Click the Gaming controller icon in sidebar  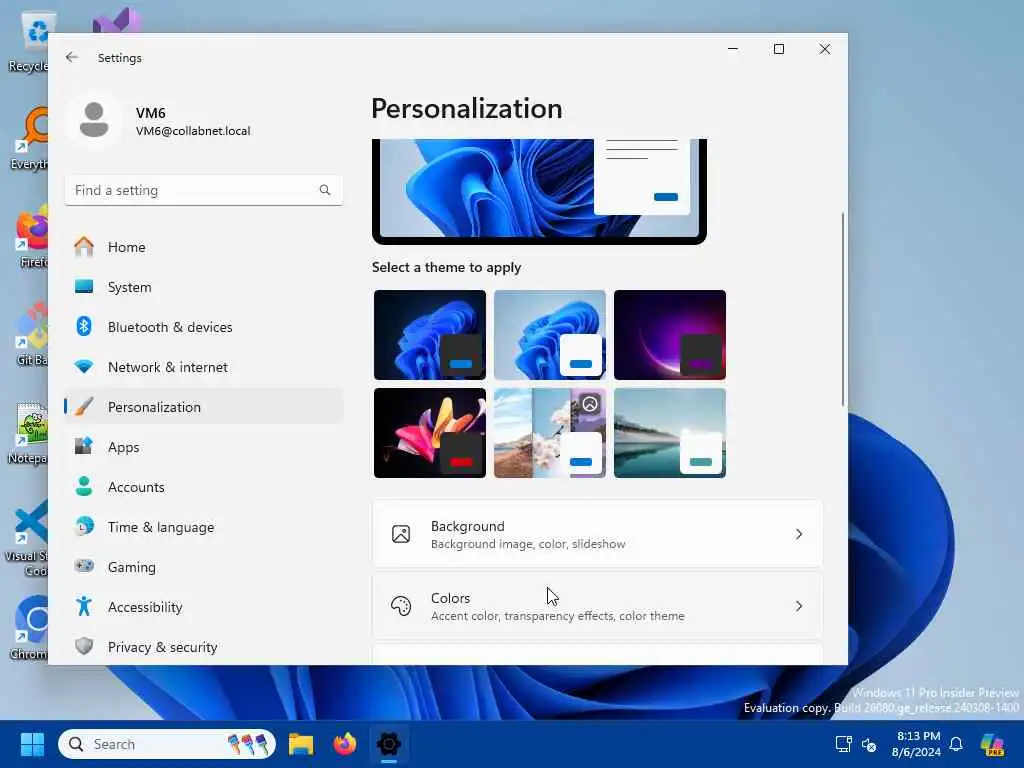pyautogui.click(x=84, y=566)
